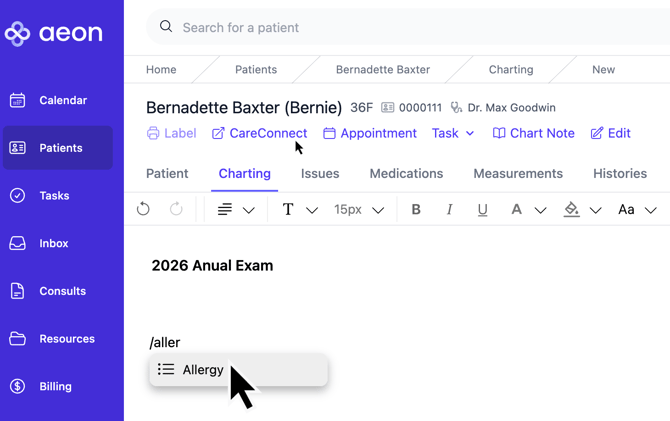The width and height of the screenshot is (670, 421).
Task: Switch to the Issues tab
Action: pos(320,173)
